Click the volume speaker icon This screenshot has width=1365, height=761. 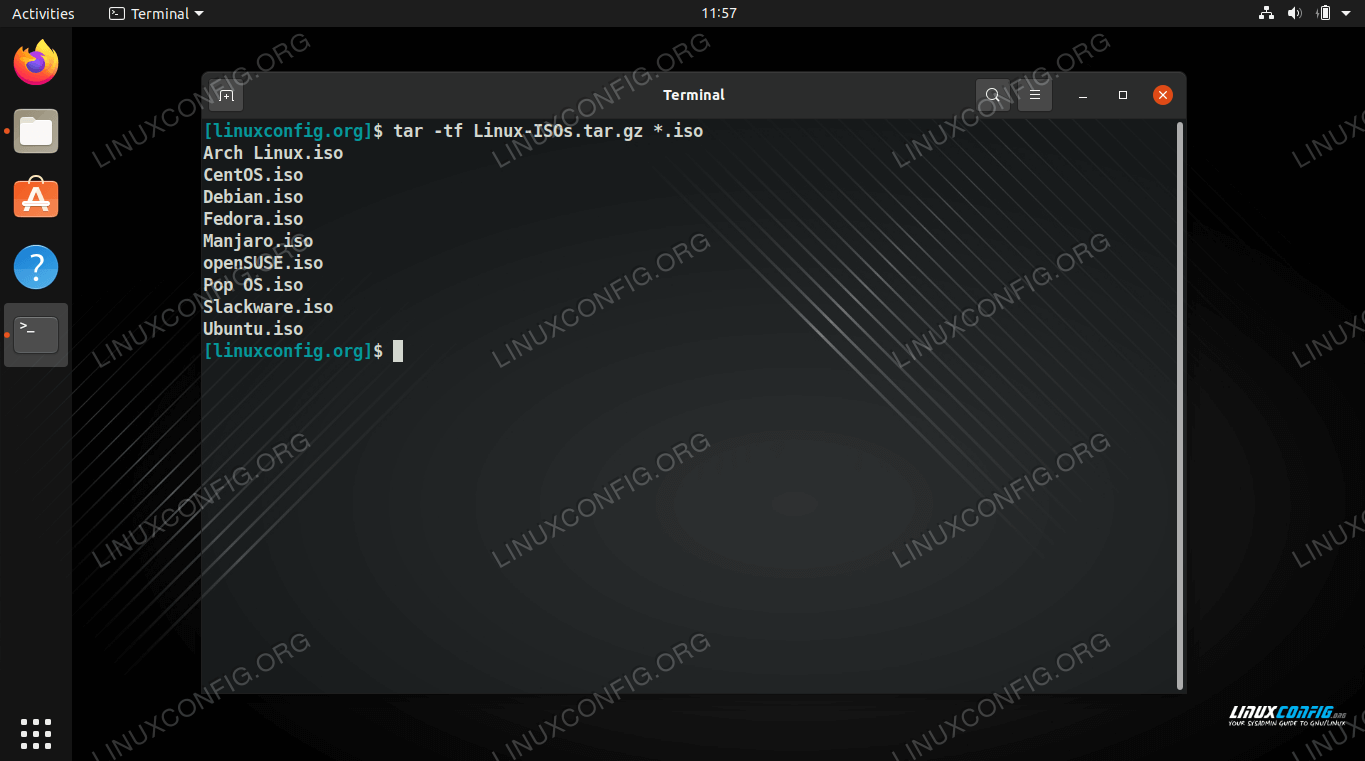point(1294,13)
